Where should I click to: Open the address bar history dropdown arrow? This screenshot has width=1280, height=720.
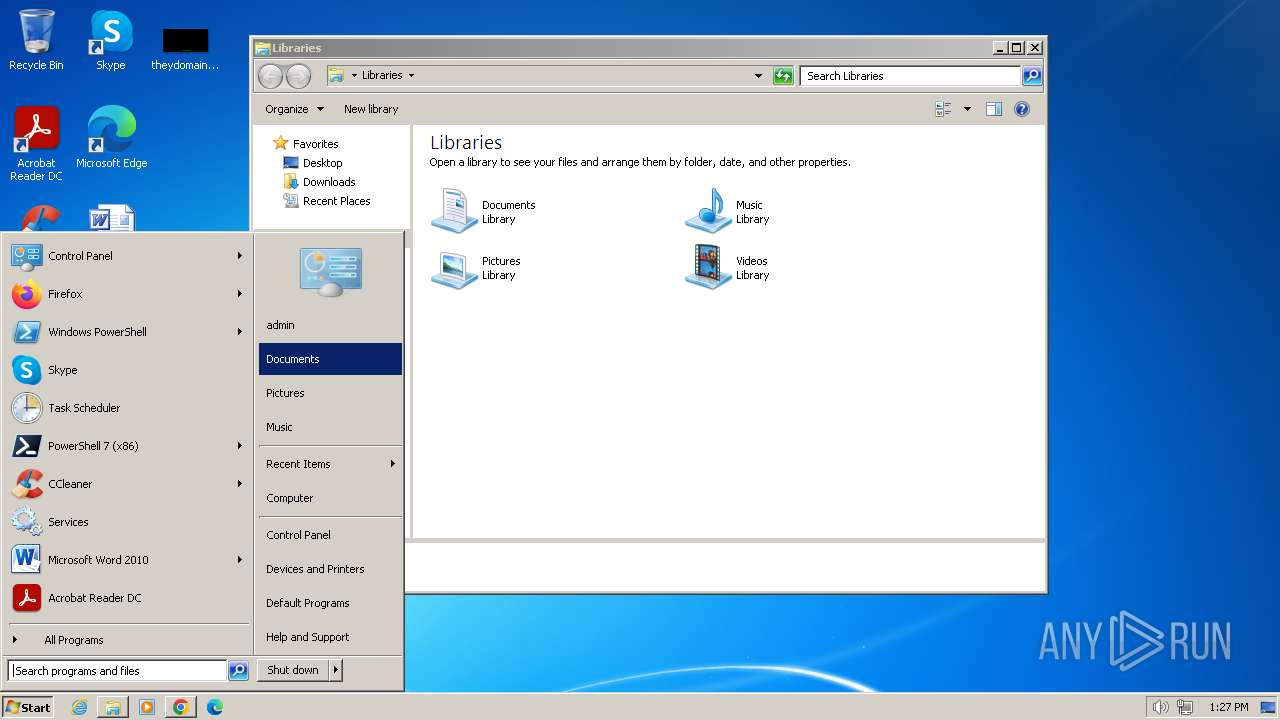pyautogui.click(x=758, y=76)
